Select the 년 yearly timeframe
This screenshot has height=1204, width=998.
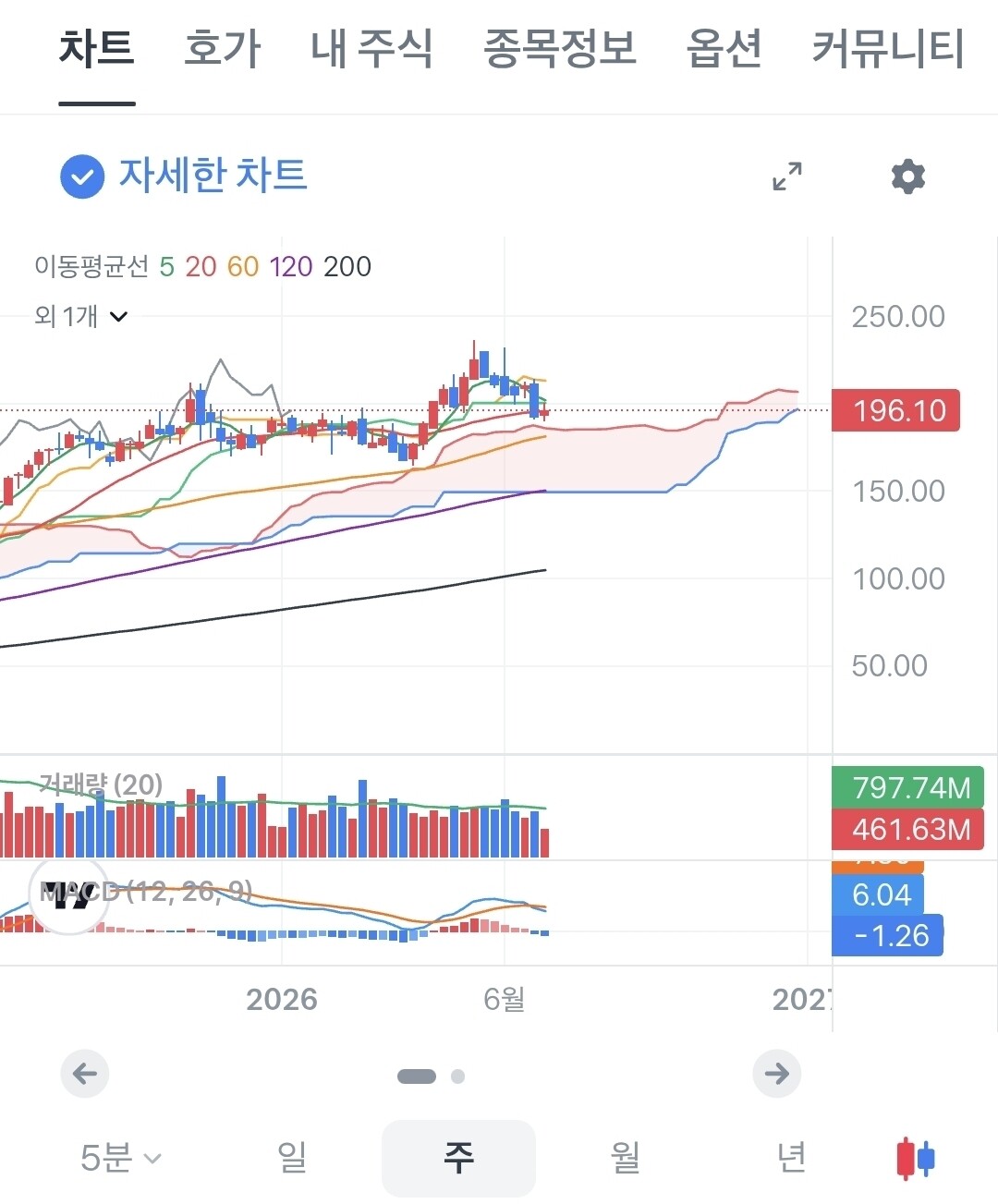pos(791,1157)
